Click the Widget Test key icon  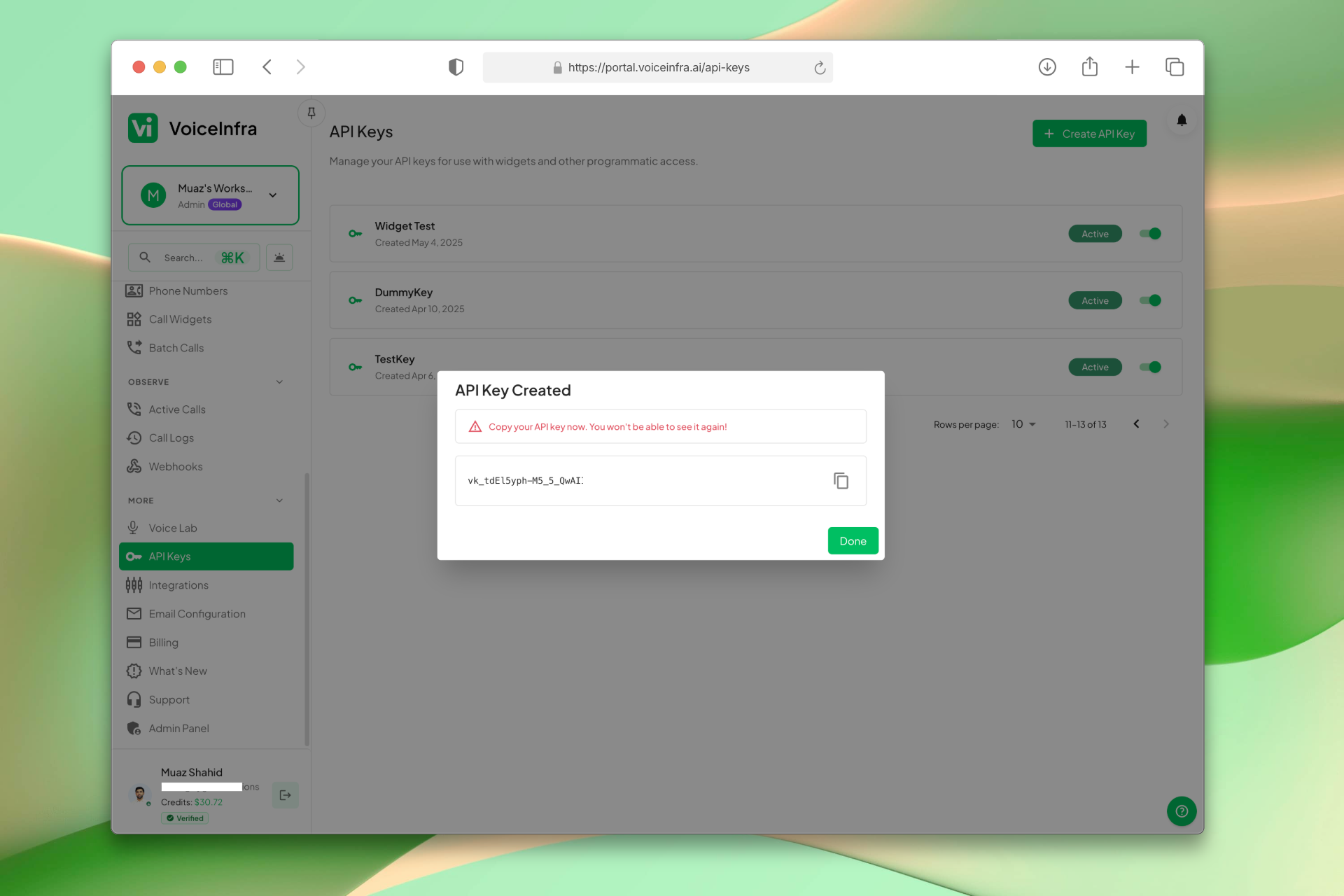click(x=355, y=234)
